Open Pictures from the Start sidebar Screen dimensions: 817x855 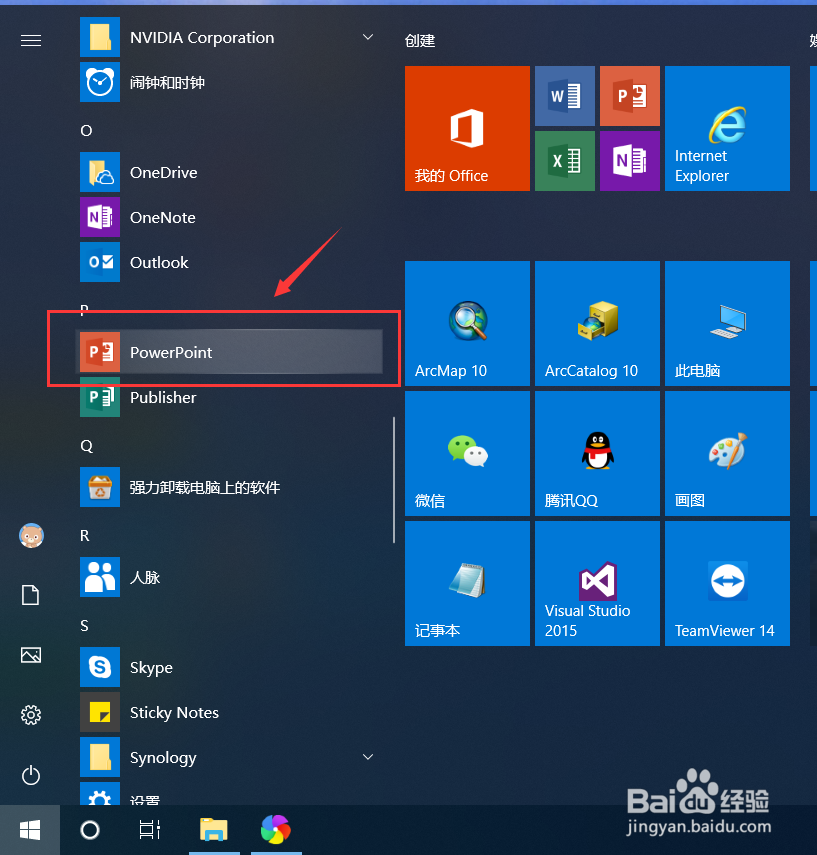31,654
